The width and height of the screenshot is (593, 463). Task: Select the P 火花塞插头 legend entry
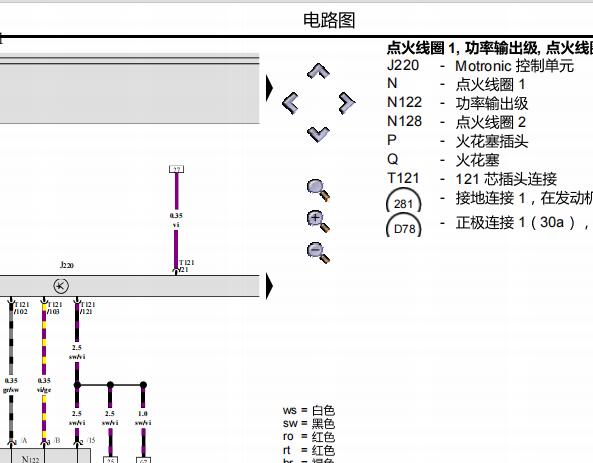click(x=458, y=141)
